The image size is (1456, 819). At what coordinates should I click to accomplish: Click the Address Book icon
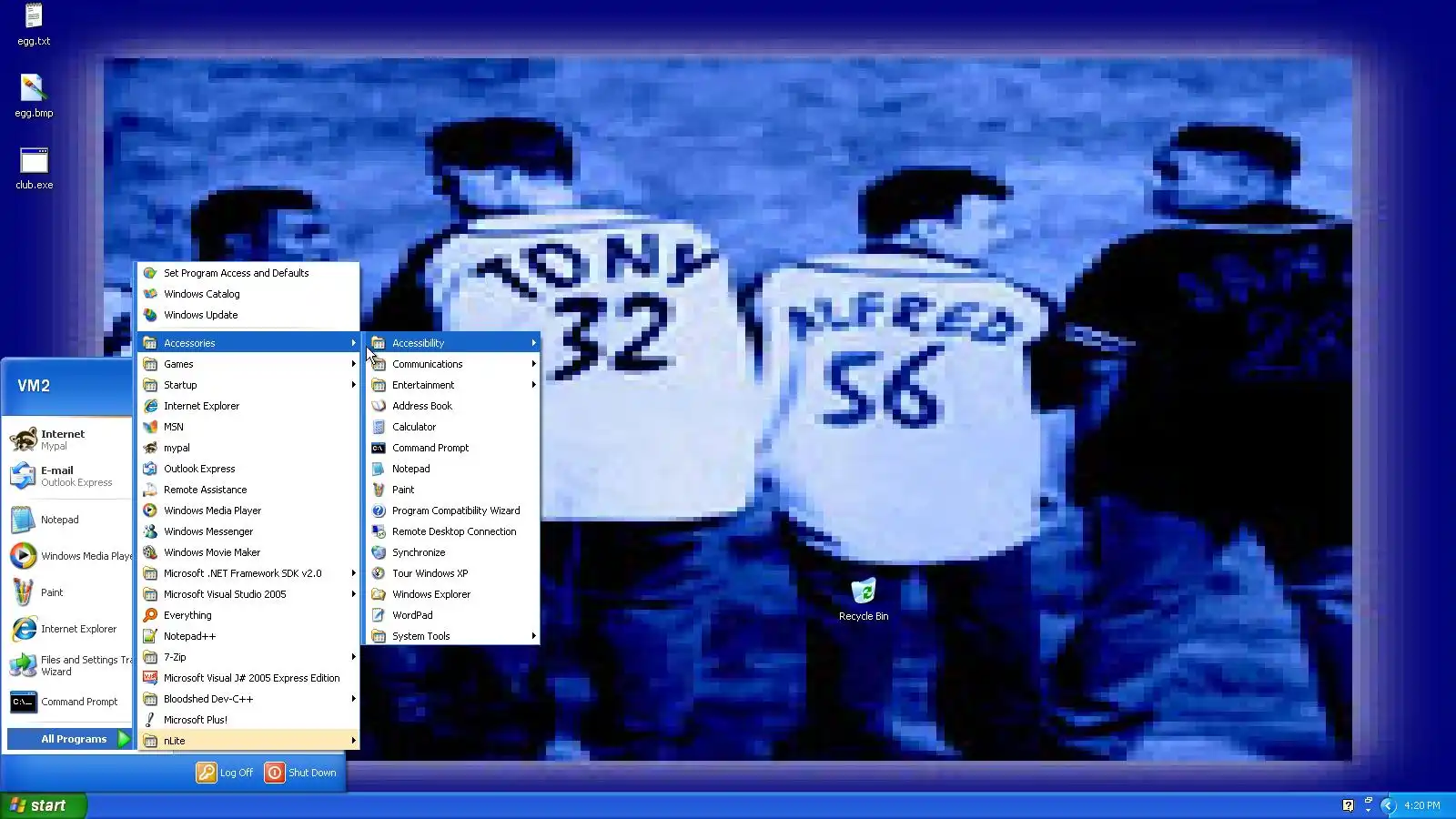point(379,406)
